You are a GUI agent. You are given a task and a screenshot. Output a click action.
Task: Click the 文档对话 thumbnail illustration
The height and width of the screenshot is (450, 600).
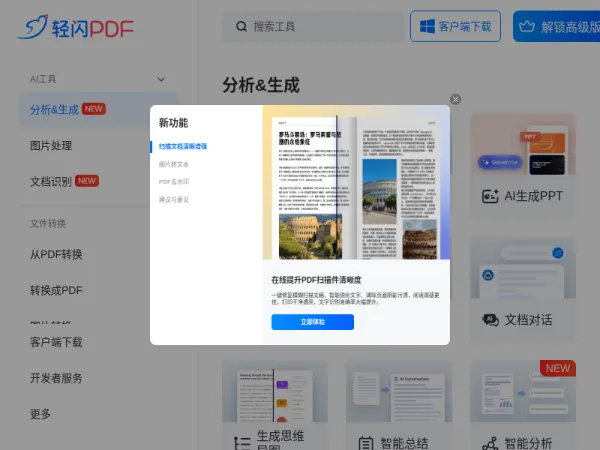click(523, 268)
